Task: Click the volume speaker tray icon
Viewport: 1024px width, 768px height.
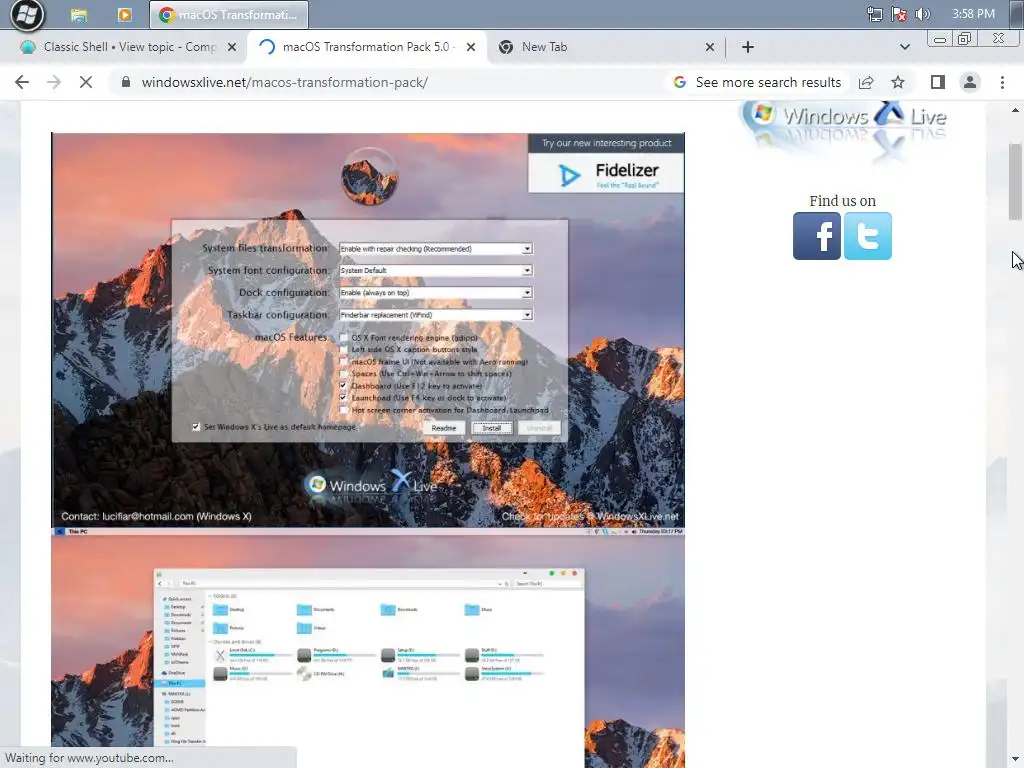Action: tap(923, 14)
